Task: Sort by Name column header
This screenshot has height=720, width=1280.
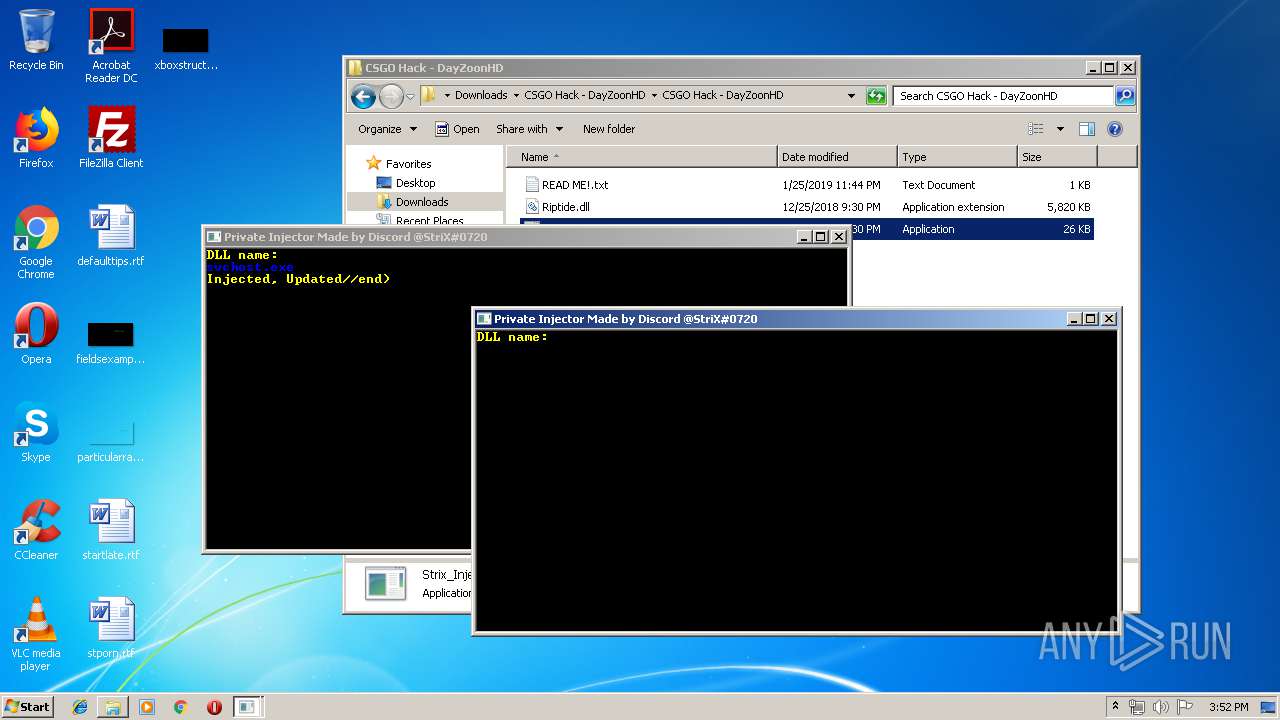Action: coord(643,157)
